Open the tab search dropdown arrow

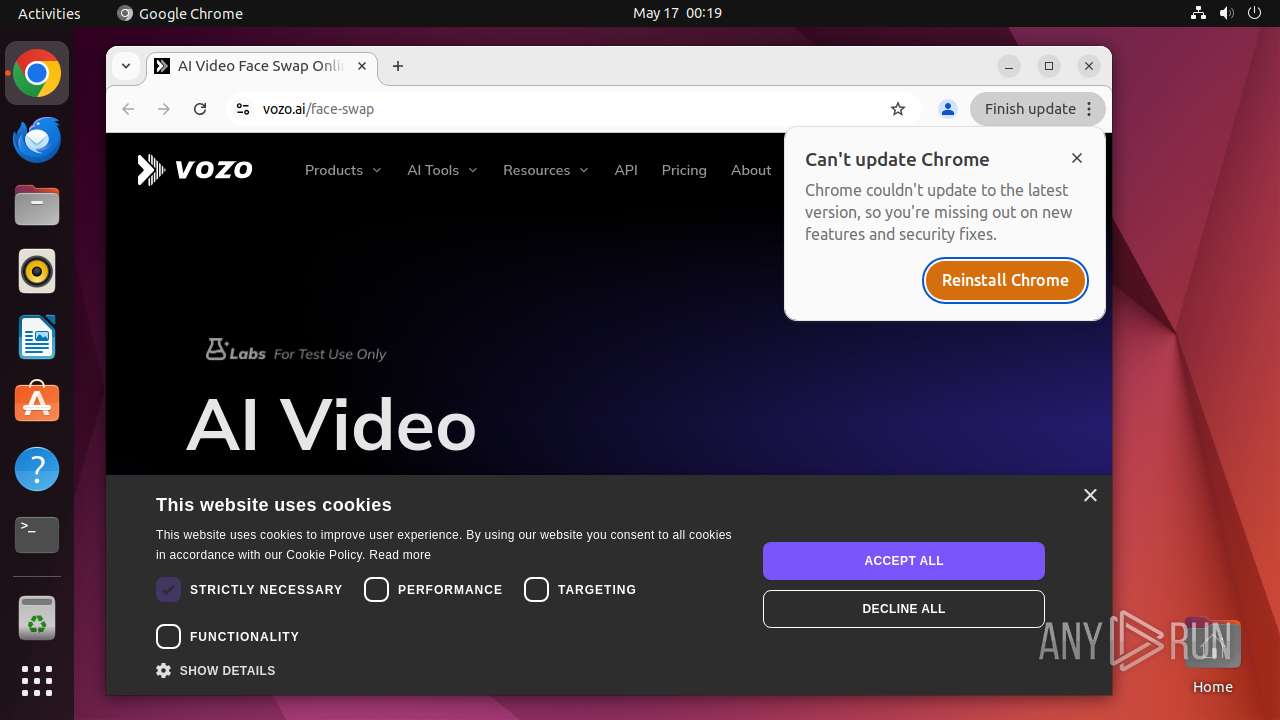pos(126,66)
